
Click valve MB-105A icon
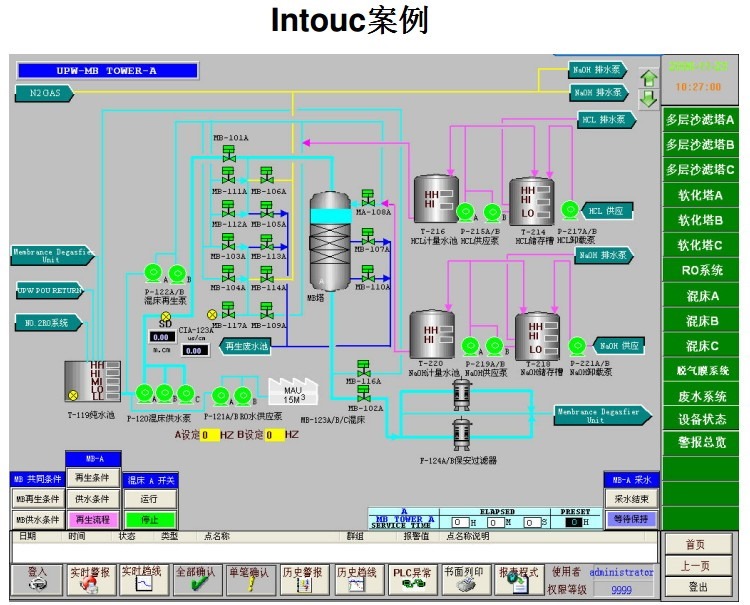[267, 209]
